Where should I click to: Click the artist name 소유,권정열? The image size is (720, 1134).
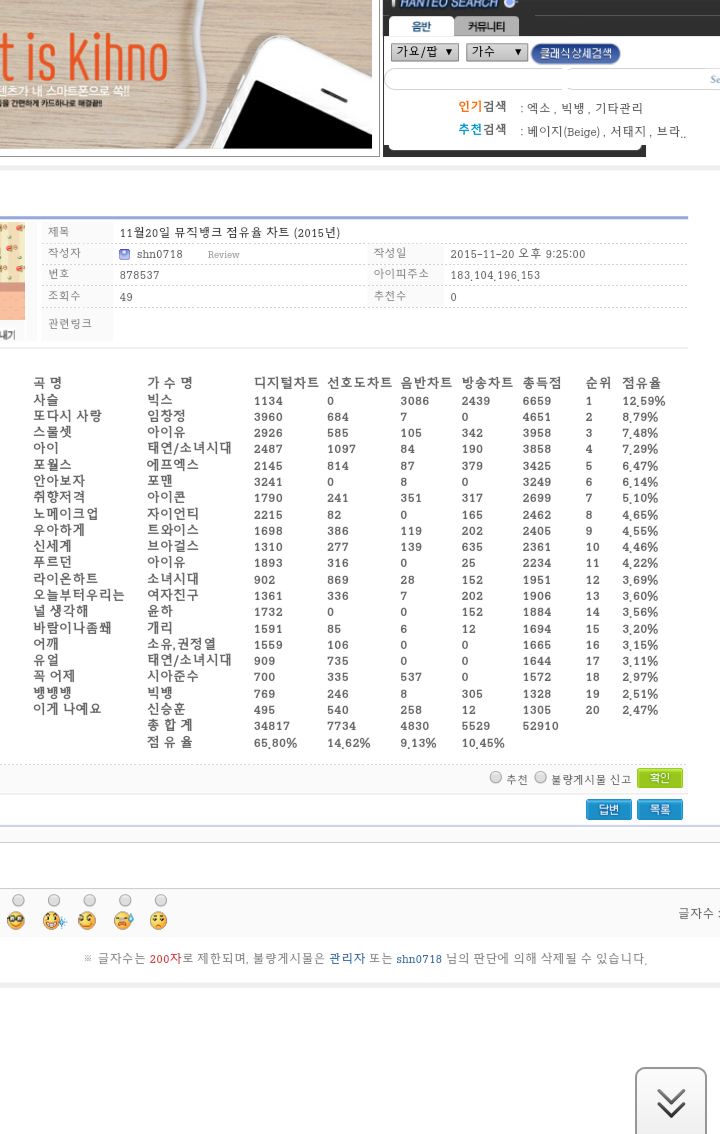click(181, 644)
